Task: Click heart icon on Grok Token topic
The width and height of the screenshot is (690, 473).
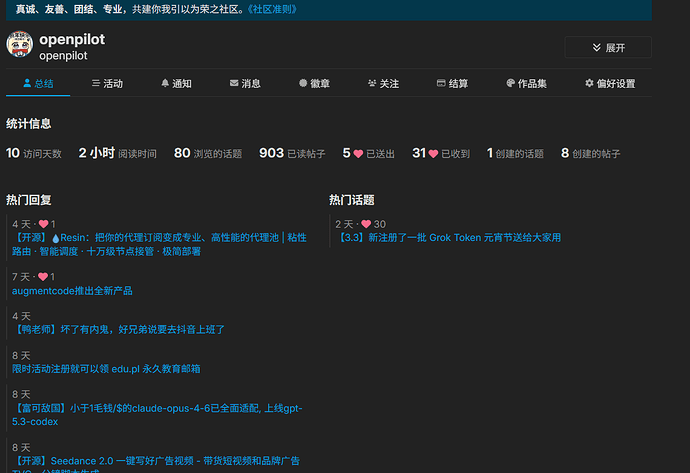Action: tap(366, 224)
